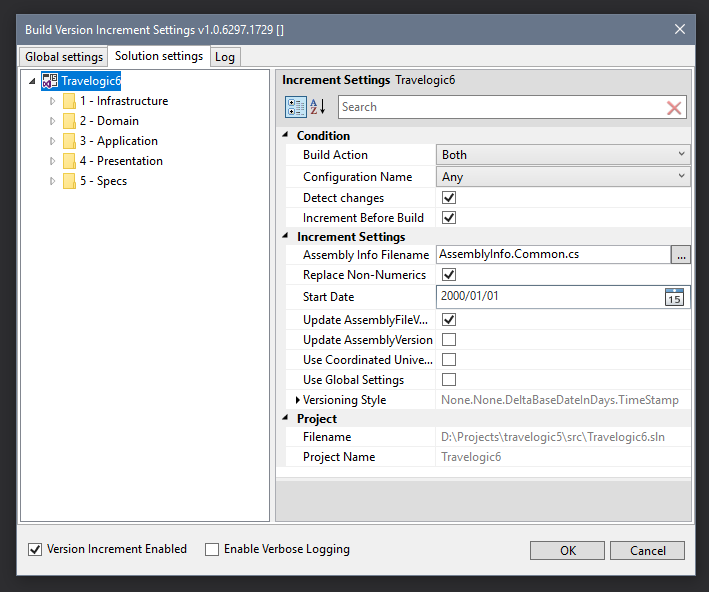Select the 5 - Specs tree item

pos(104,181)
